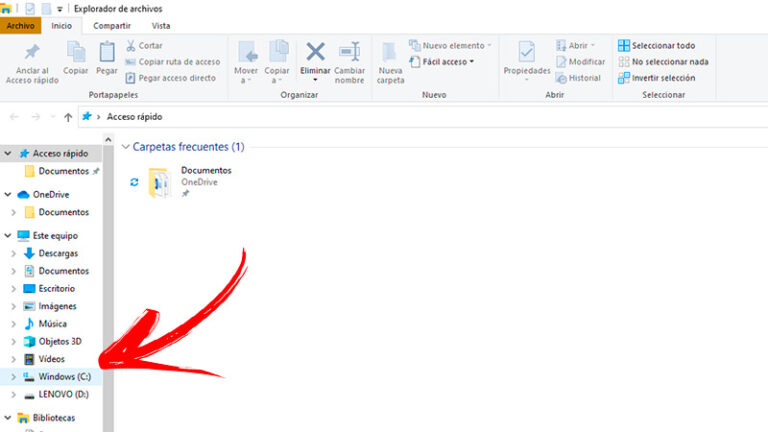The width and height of the screenshot is (768, 432).
Task: Click the Mover a icon
Action: [246, 52]
